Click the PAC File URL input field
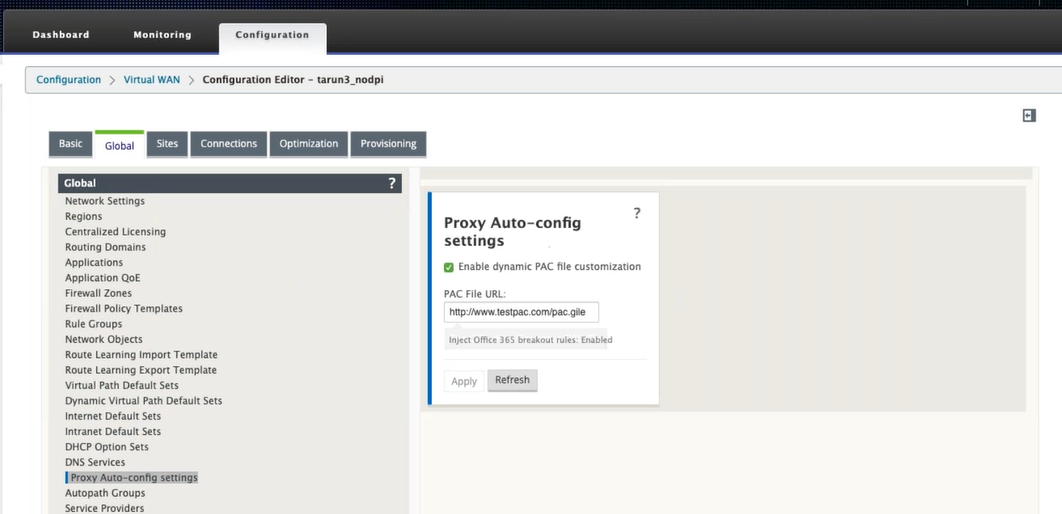Image resolution: width=1062 pixels, height=514 pixels. coord(522,312)
